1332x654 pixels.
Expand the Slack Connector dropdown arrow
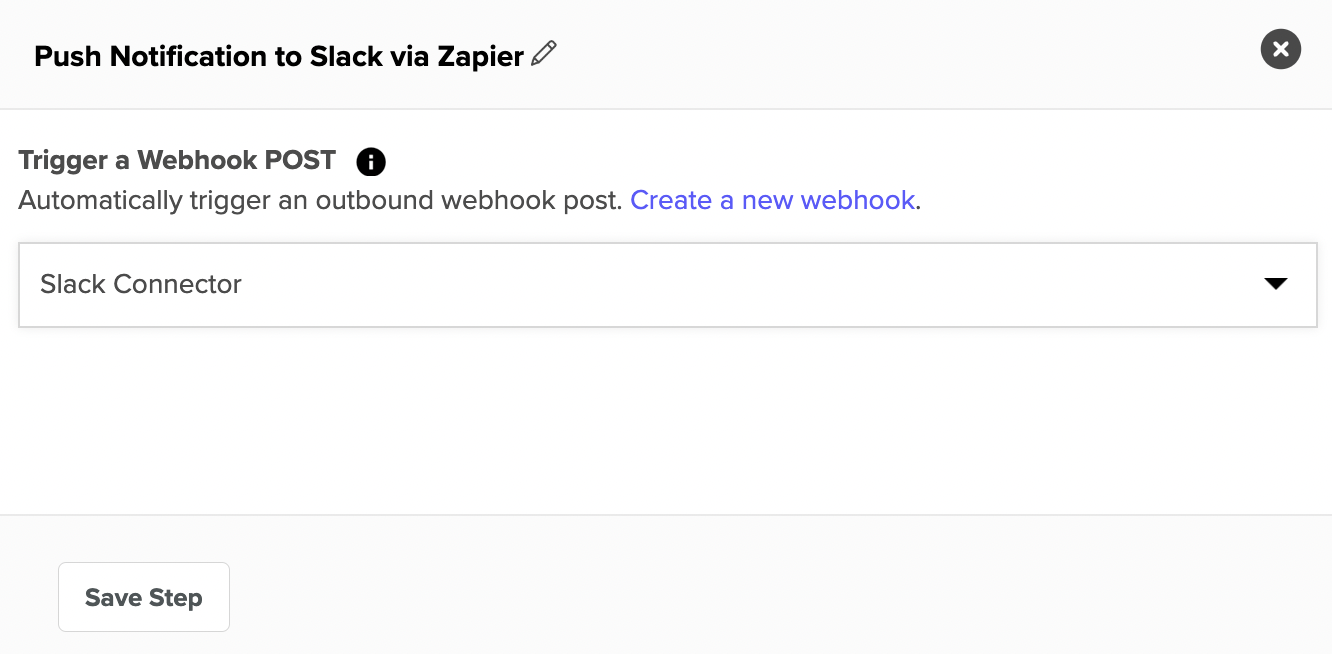pyautogui.click(x=1275, y=284)
